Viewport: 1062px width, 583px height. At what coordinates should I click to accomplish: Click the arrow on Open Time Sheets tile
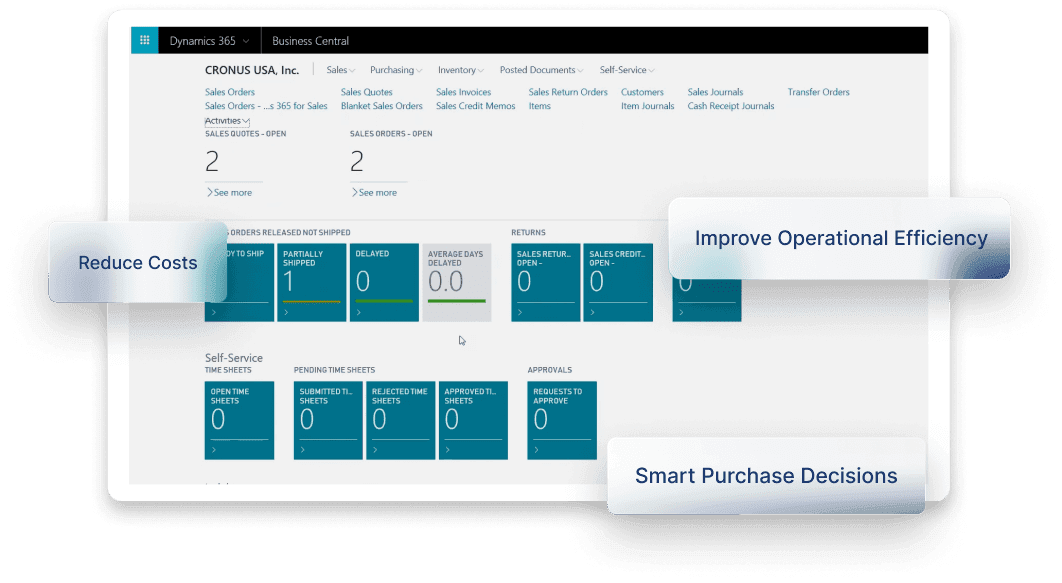(x=213, y=450)
